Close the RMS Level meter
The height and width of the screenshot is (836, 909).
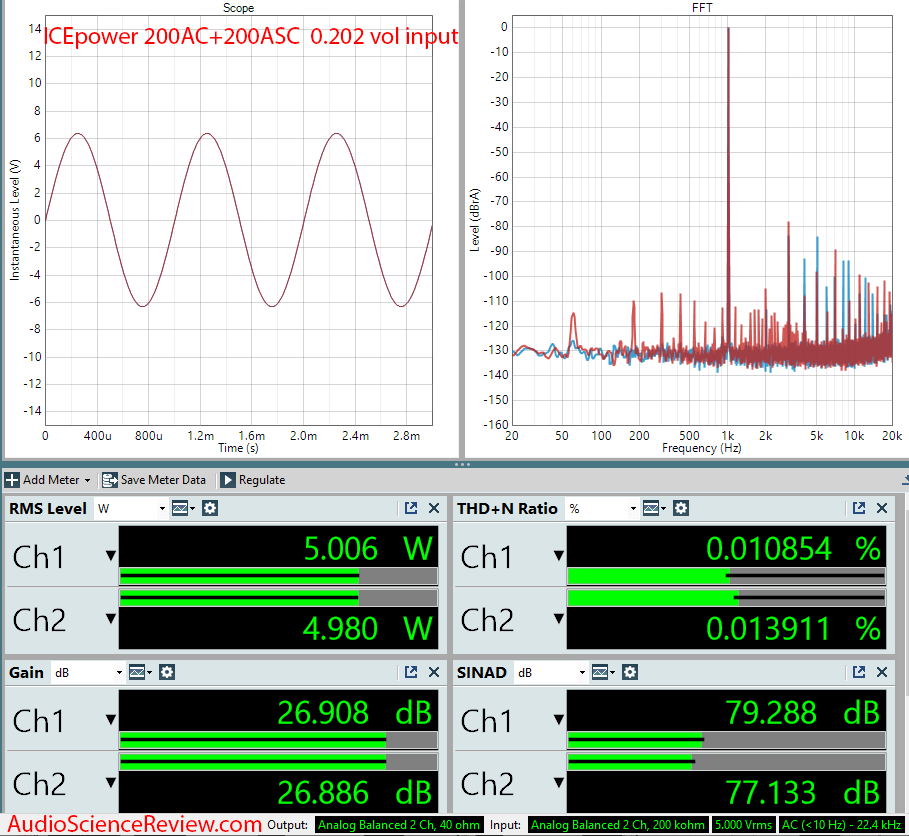pos(434,508)
